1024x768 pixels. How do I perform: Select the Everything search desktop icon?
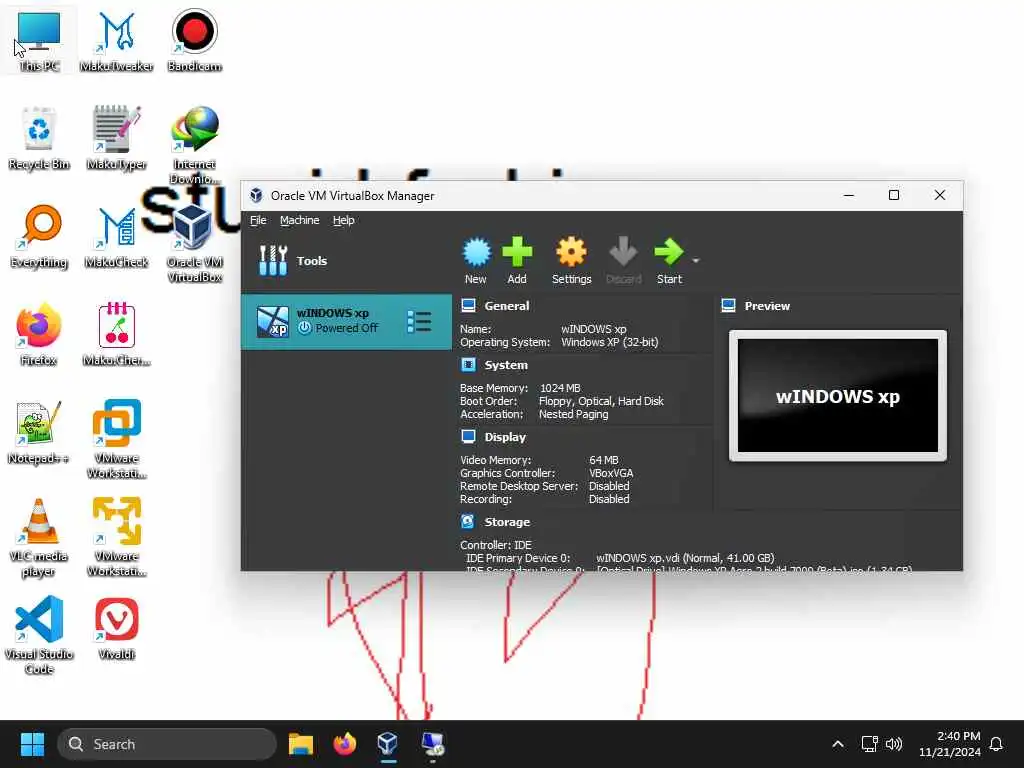39,236
